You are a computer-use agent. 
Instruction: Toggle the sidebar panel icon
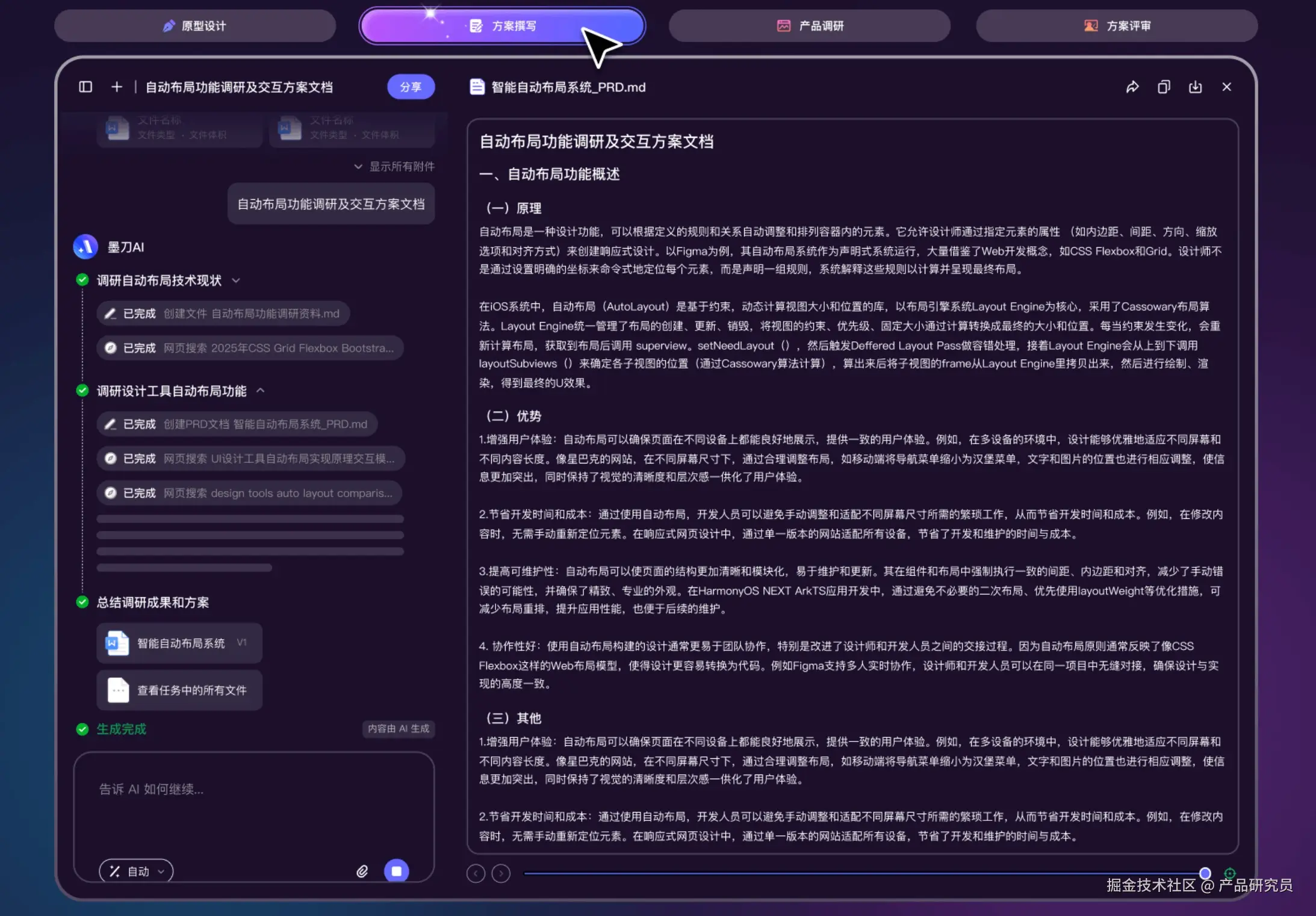click(x=85, y=87)
